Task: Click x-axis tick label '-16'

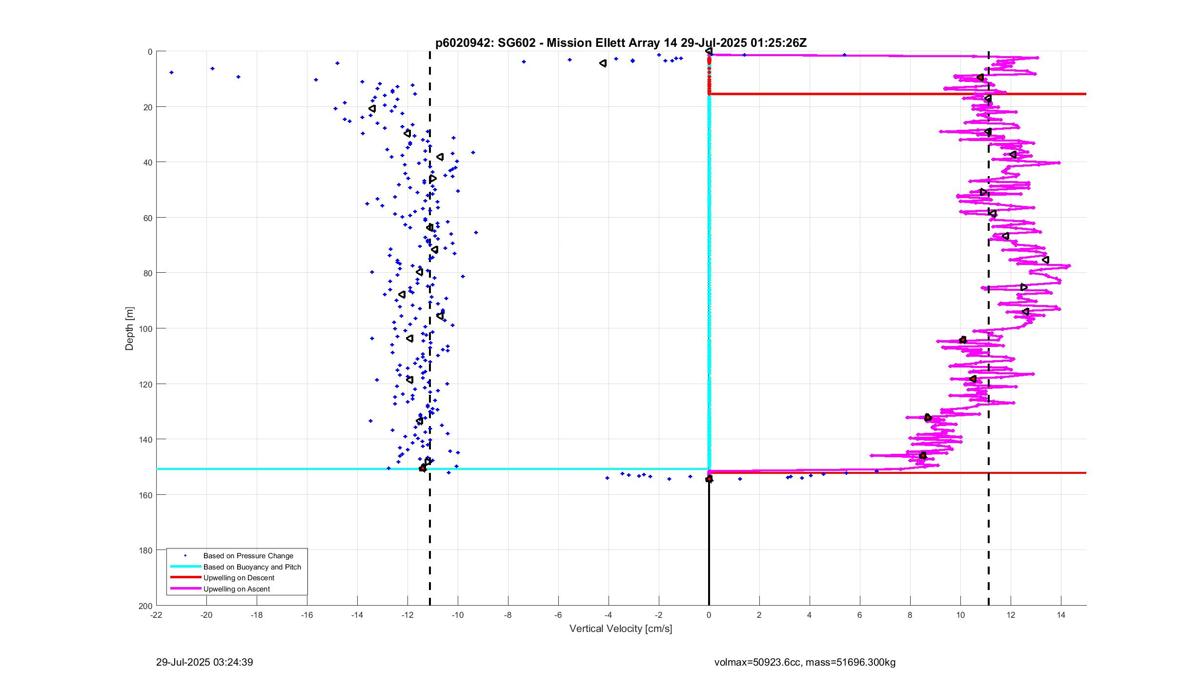Action: point(307,615)
